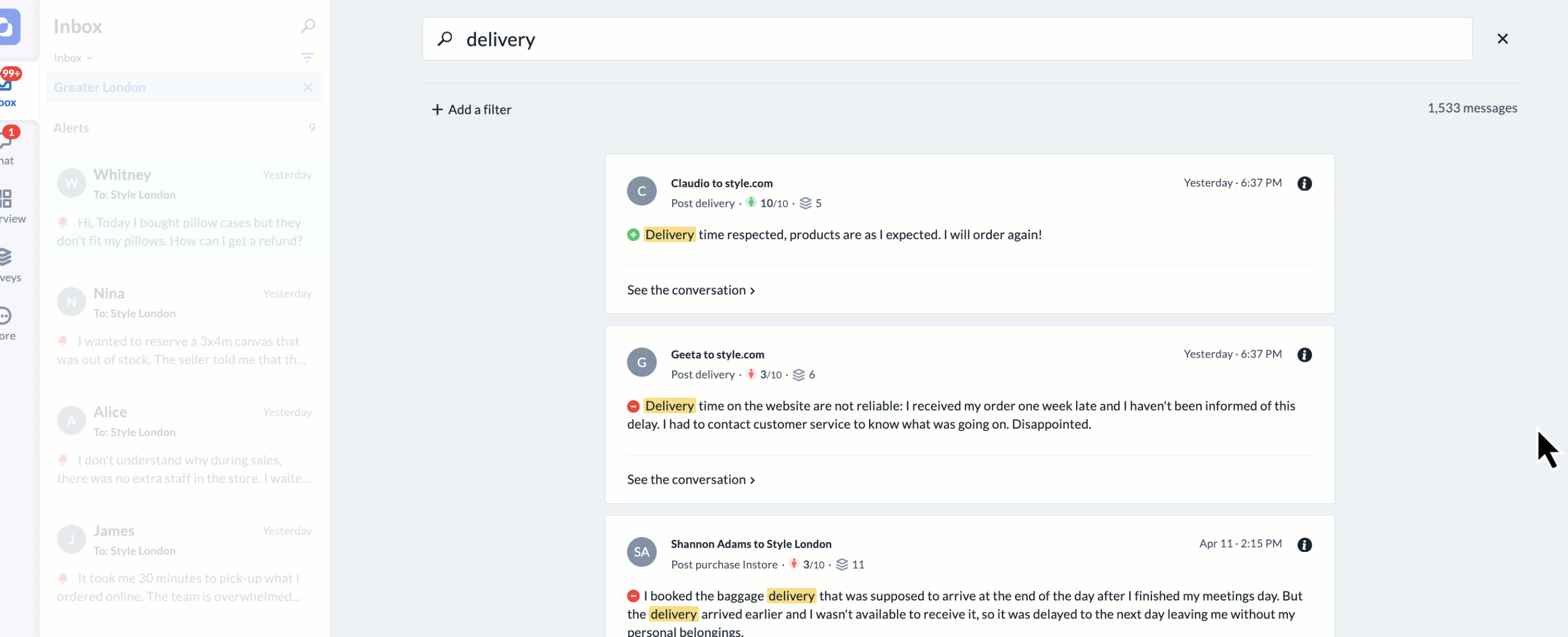Screen dimensions: 1568x637
Task: Open the Chat sidebar icon
Action: 6,147
